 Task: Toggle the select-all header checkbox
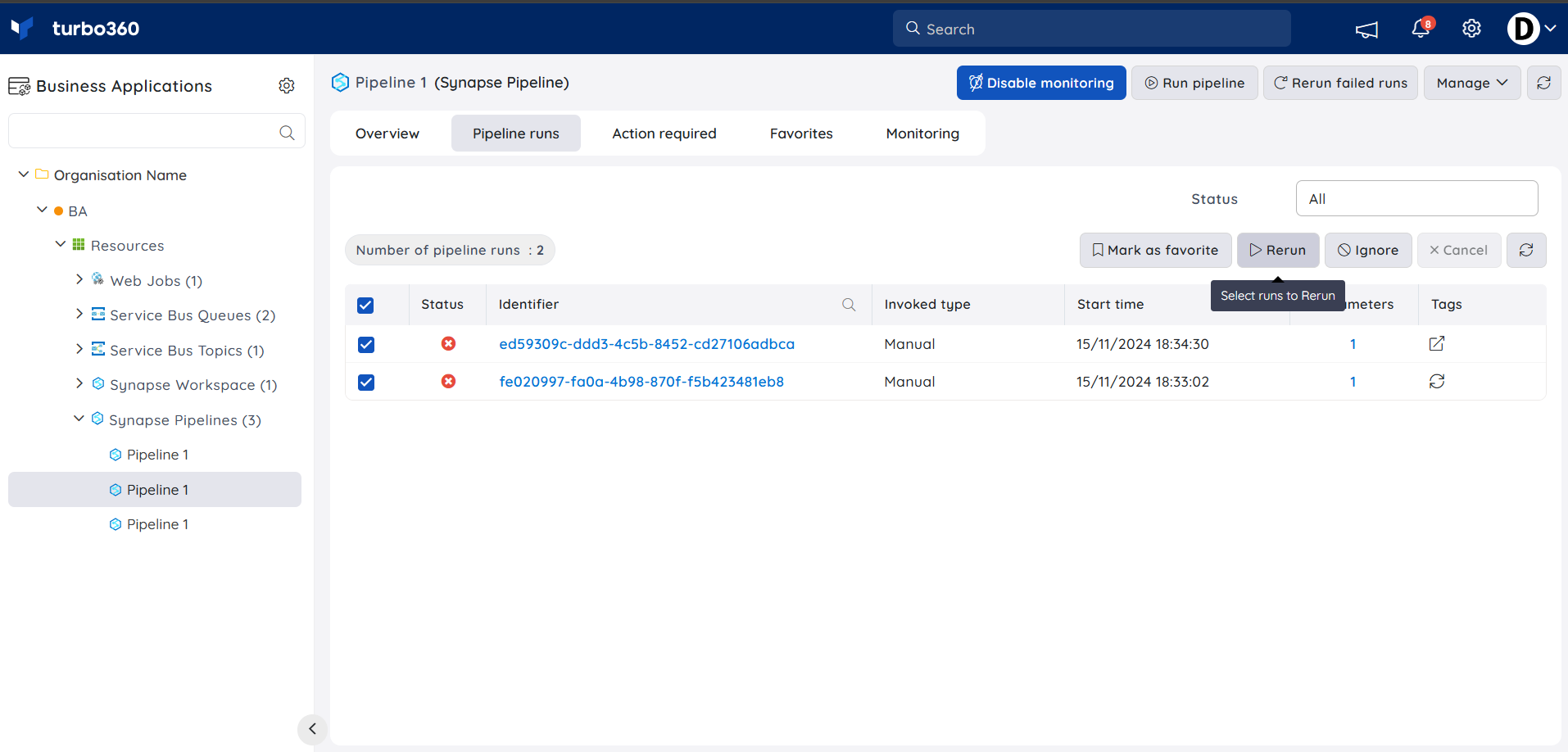coord(365,306)
